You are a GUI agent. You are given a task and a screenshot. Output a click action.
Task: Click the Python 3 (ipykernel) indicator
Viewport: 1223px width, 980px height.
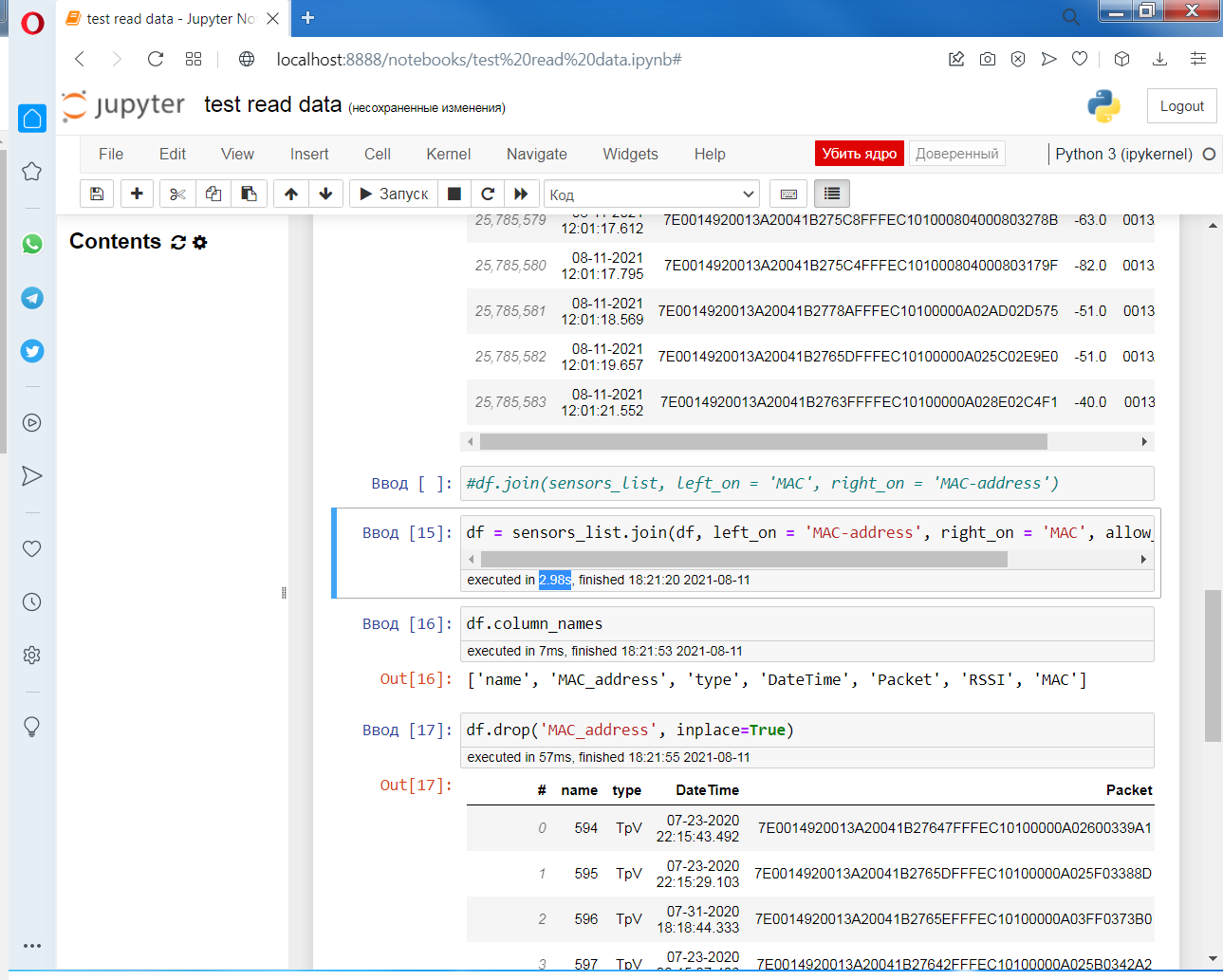point(1124,154)
